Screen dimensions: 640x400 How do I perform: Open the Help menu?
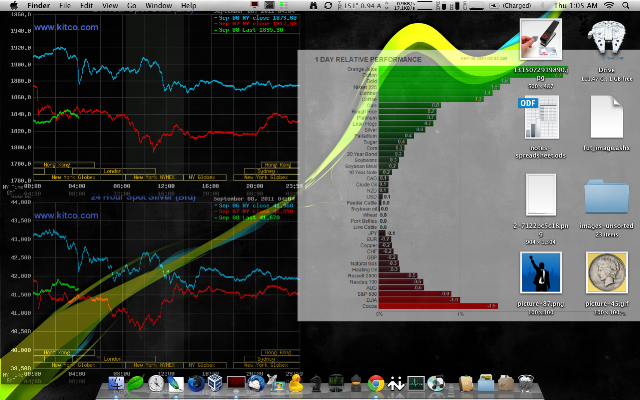click(189, 5)
